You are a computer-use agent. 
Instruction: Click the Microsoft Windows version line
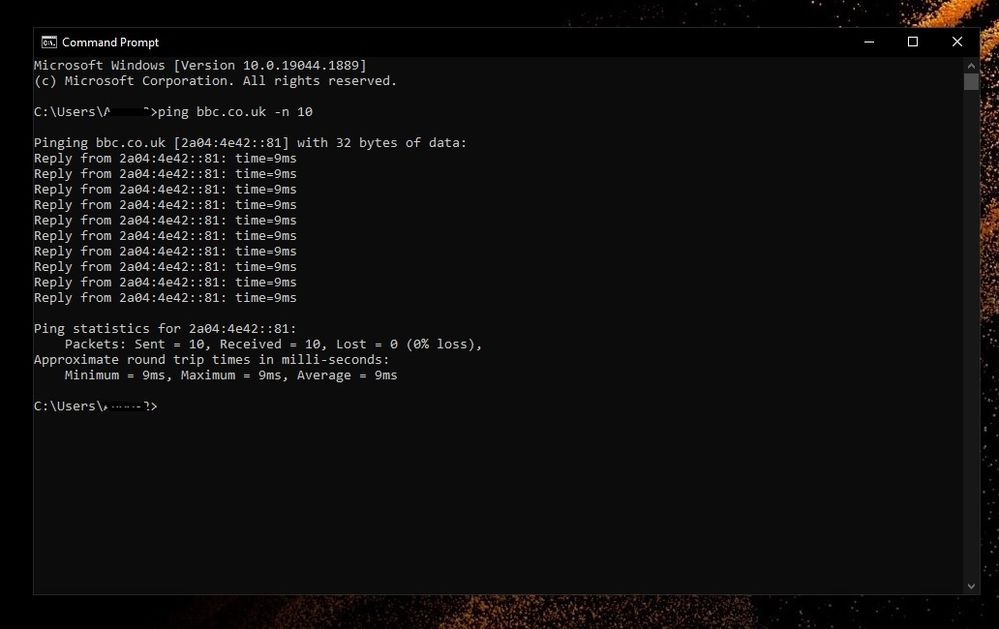click(x=200, y=65)
